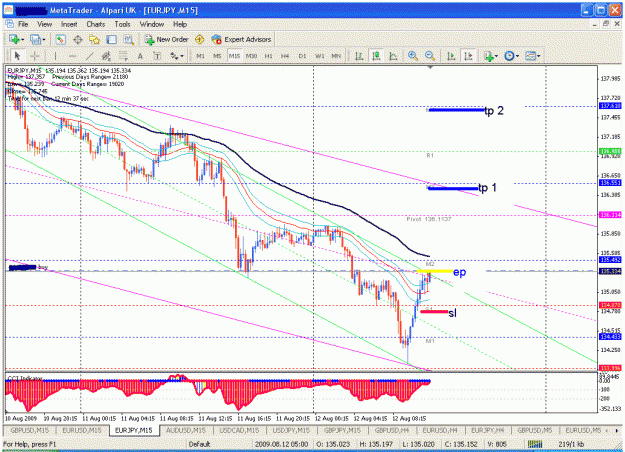Switch to USDJPY,M15 chart tab
This screenshot has width=625, height=452.
click(x=291, y=430)
